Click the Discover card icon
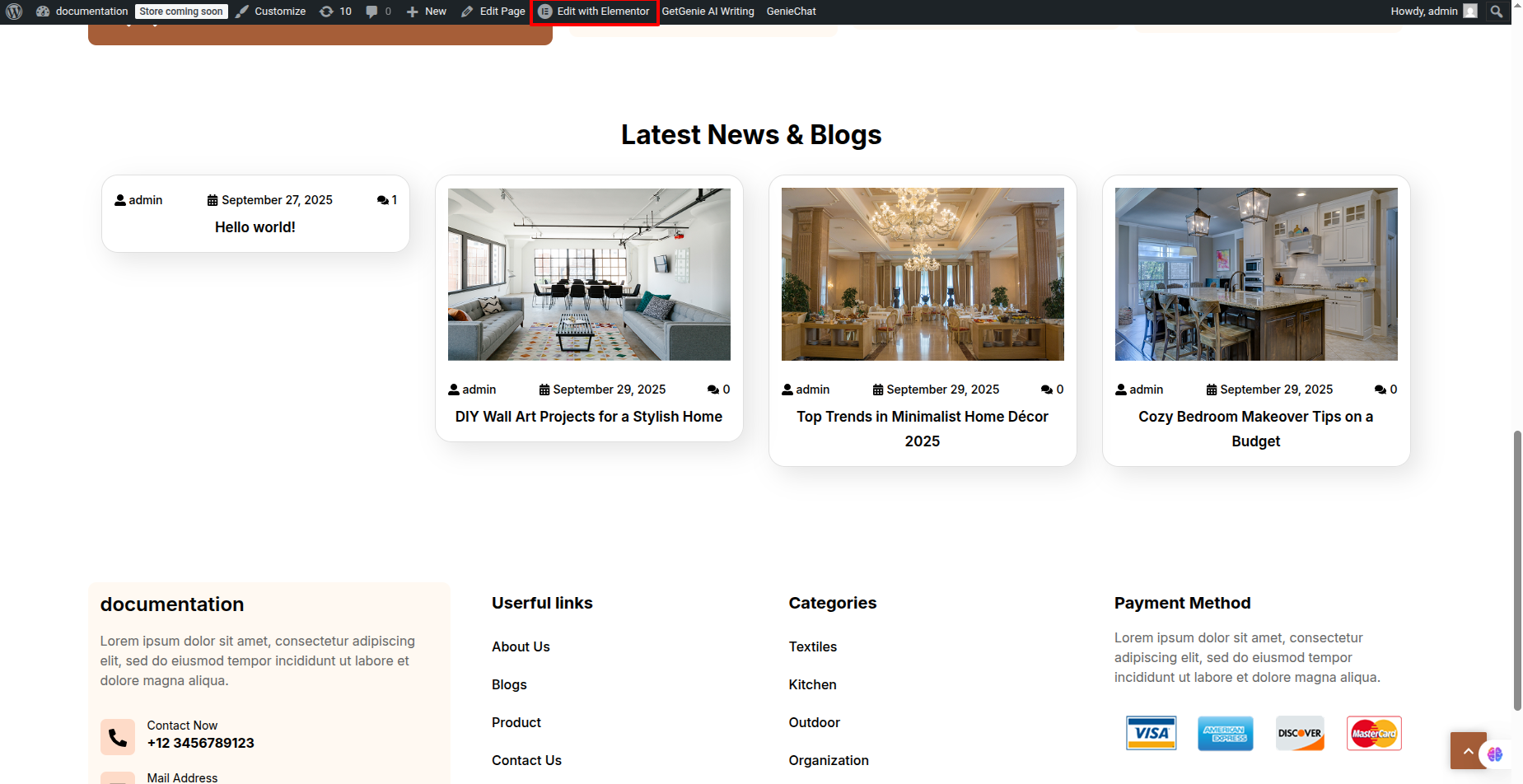This screenshot has width=1523, height=784. (x=1300, y=733)
